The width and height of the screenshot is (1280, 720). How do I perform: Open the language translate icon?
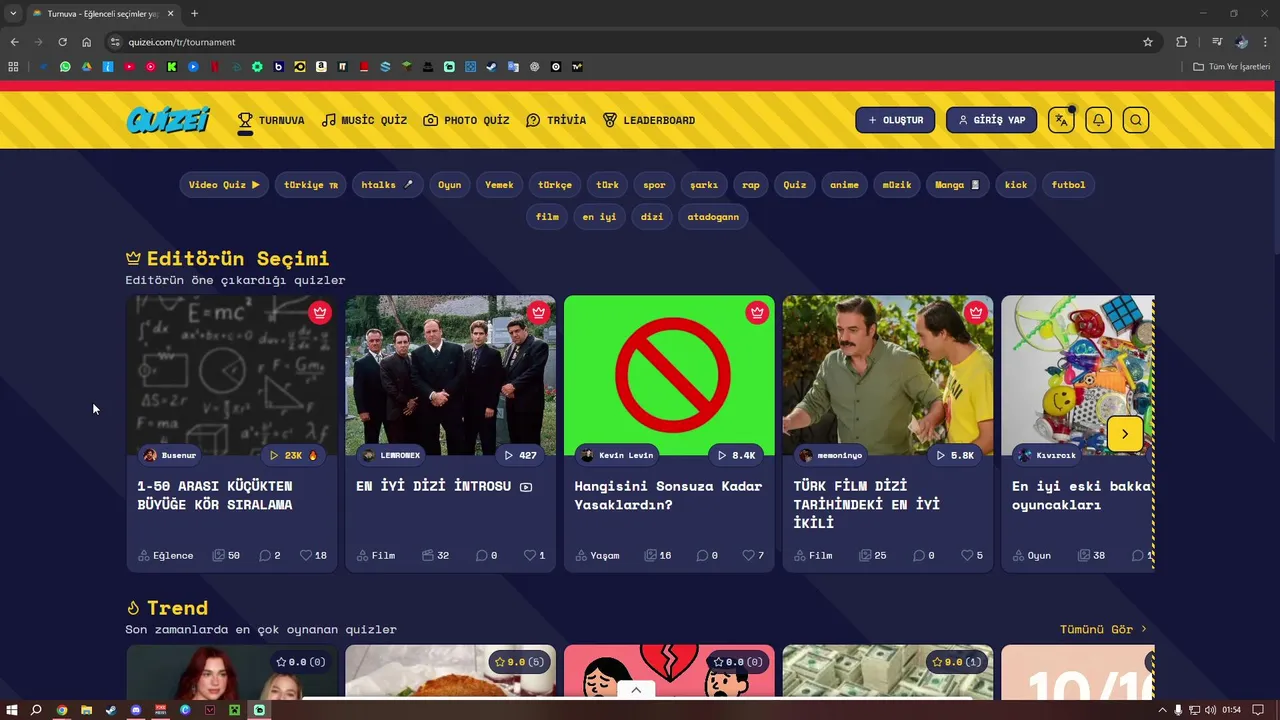coord(1061,120)
